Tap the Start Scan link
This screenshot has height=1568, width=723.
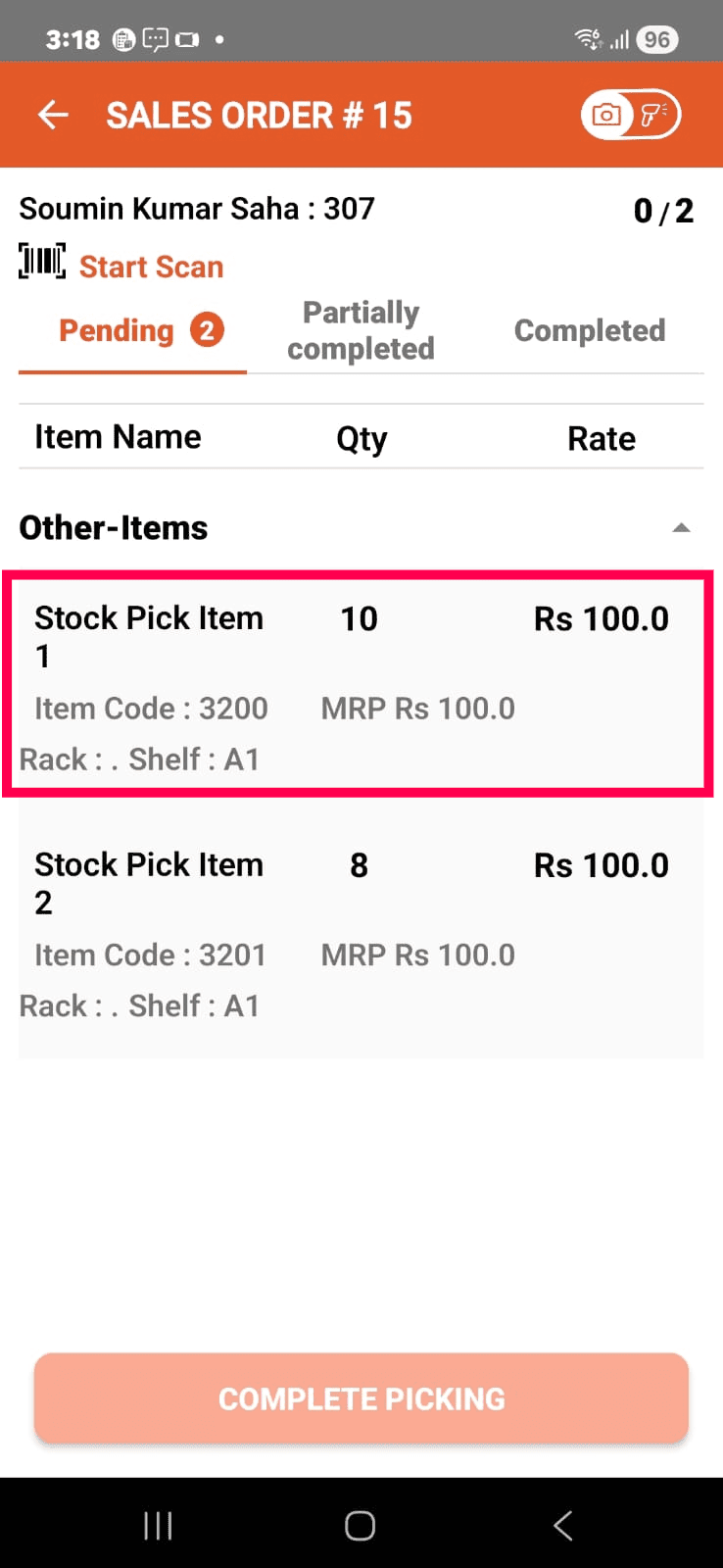(151, 267)
